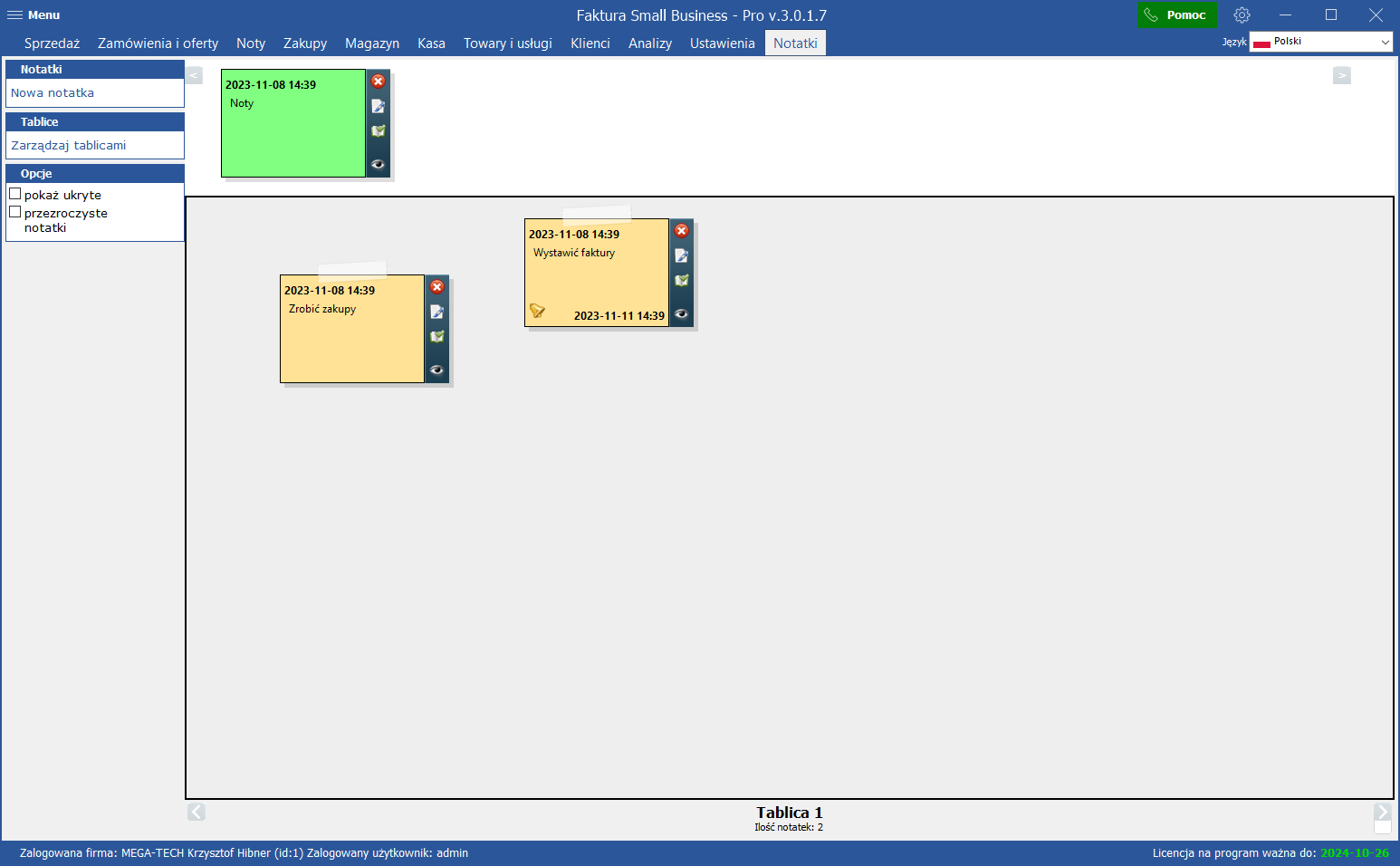The width and height of the screenshot is (1400, 866).
Task: Switch to the Magazyn tab
Action: point(371,43)
